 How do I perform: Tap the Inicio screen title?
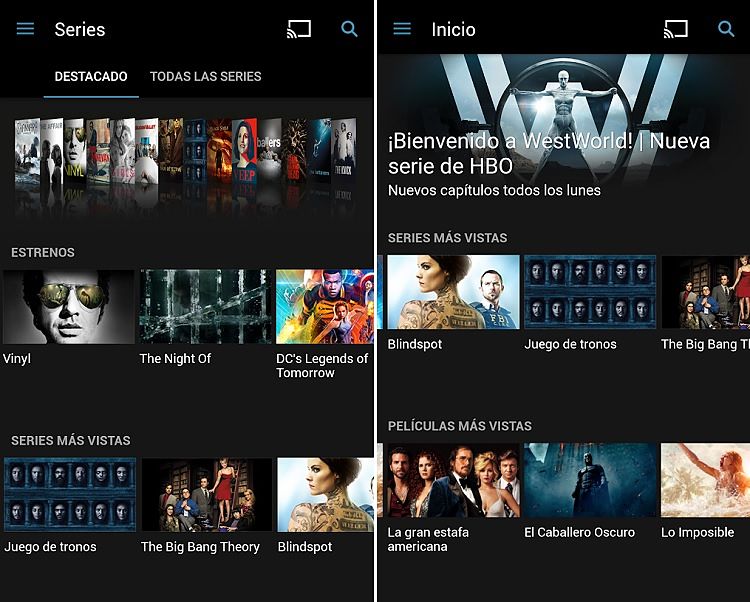pyautogui.click(x=453, y=30)
